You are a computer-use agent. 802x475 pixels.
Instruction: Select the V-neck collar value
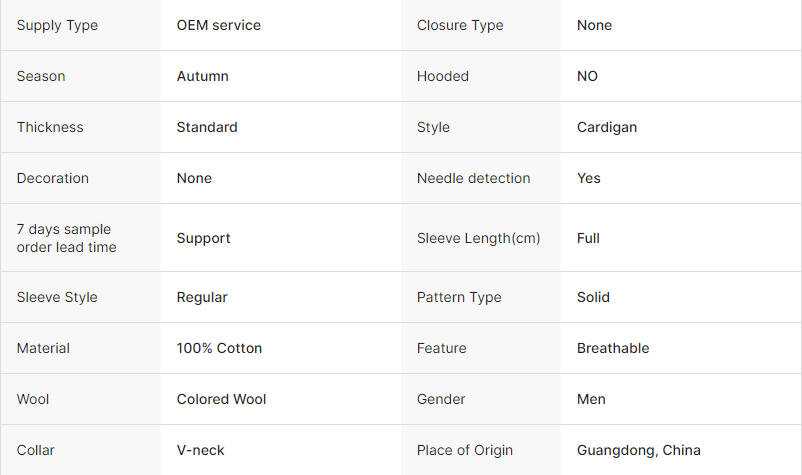[200, 450]
